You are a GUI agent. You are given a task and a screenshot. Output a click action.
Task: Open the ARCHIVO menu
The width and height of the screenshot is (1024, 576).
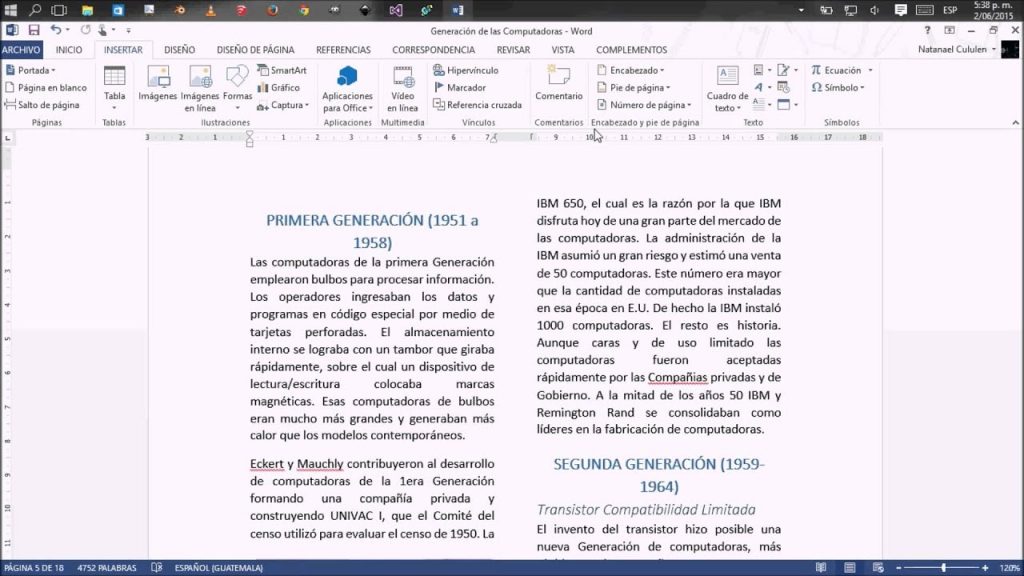(21, 49)
